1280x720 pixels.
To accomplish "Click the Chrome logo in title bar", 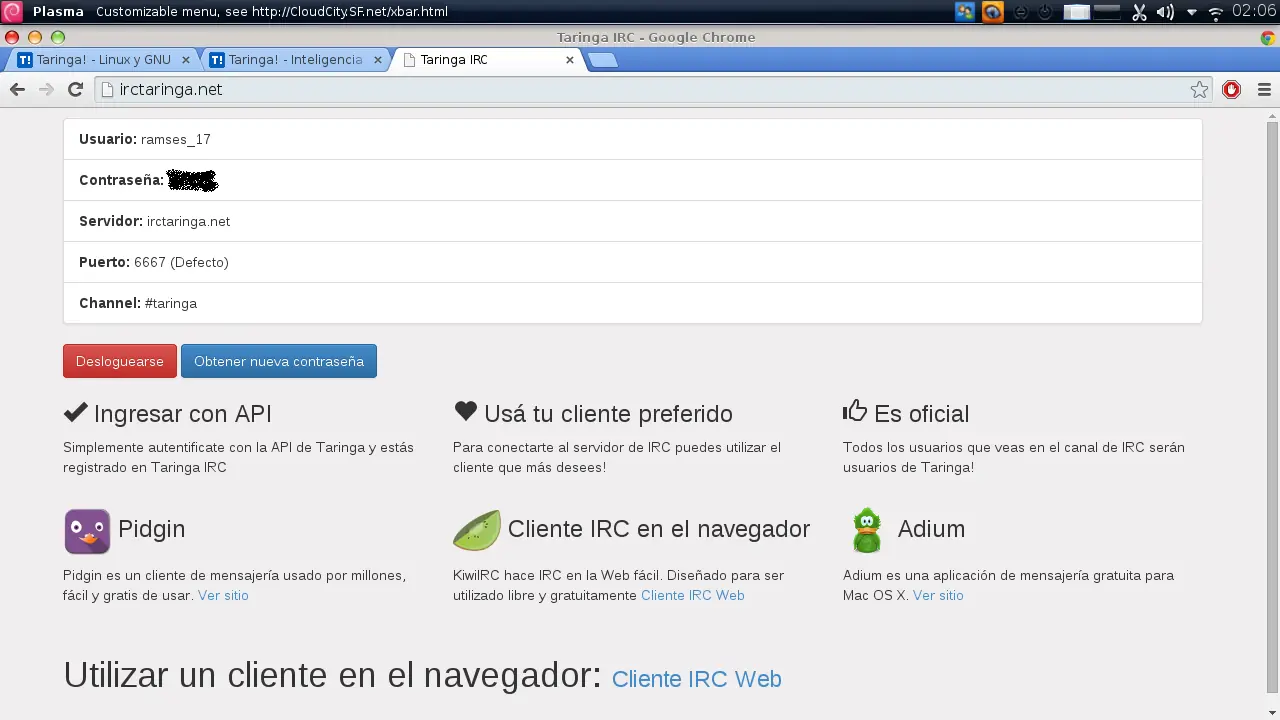I will [x=1268, y=38].
